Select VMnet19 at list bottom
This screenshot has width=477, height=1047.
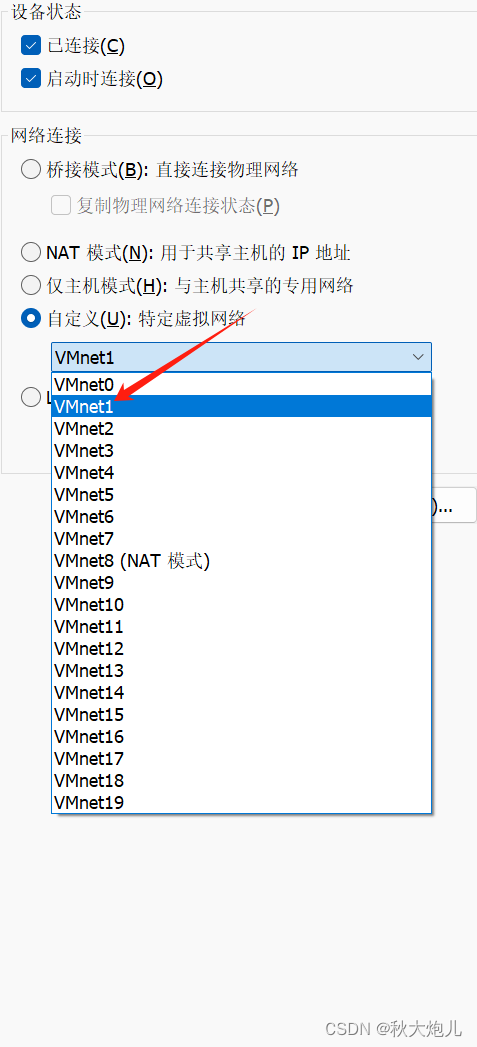241,803
